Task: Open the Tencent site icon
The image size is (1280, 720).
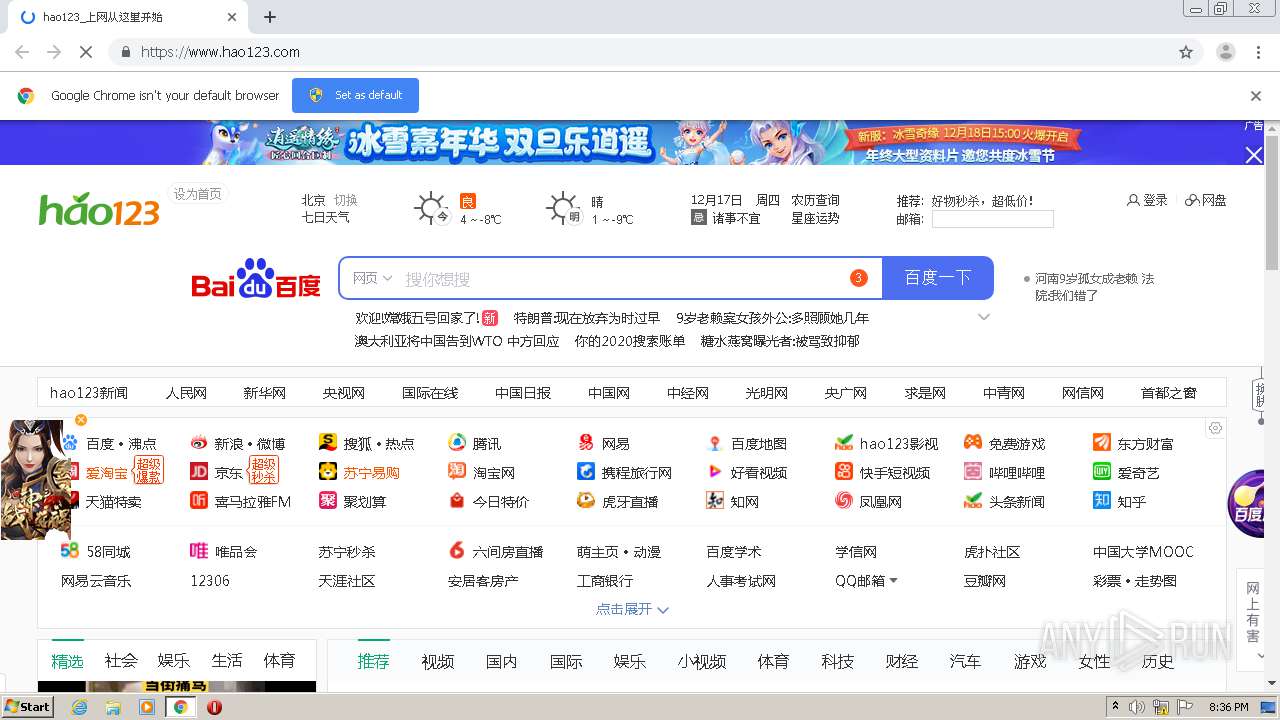Action: point(457,443)
